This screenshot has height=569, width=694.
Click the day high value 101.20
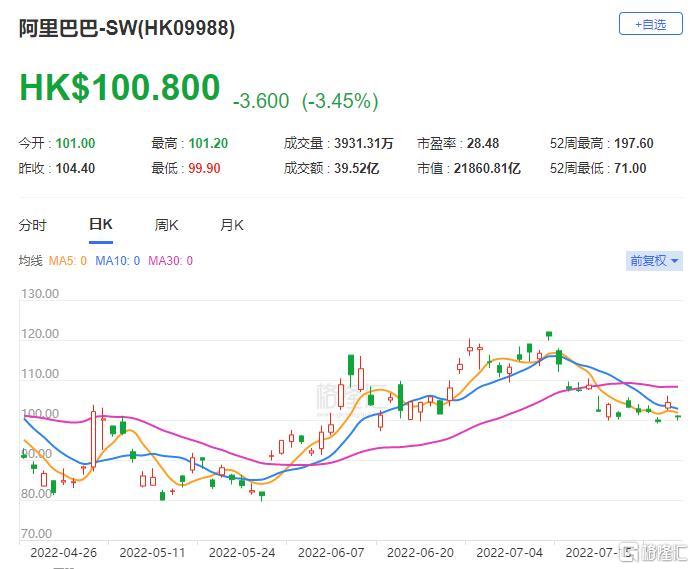click(208, 143)
